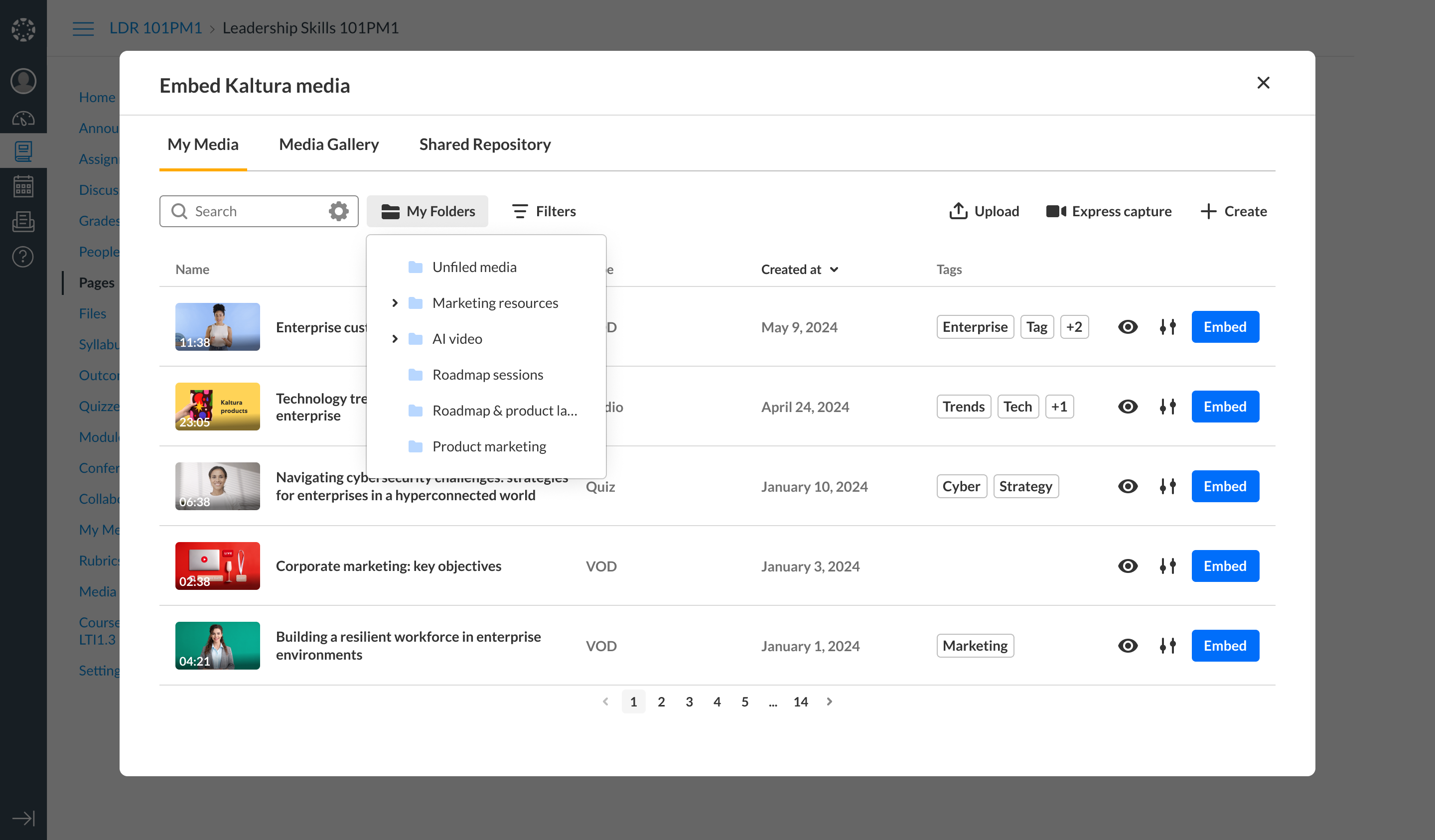The height and width of the screenshot is (840, 1435).
Task: Open settings sliders for Corporate marketing video
Action: tap(1167, 566)
